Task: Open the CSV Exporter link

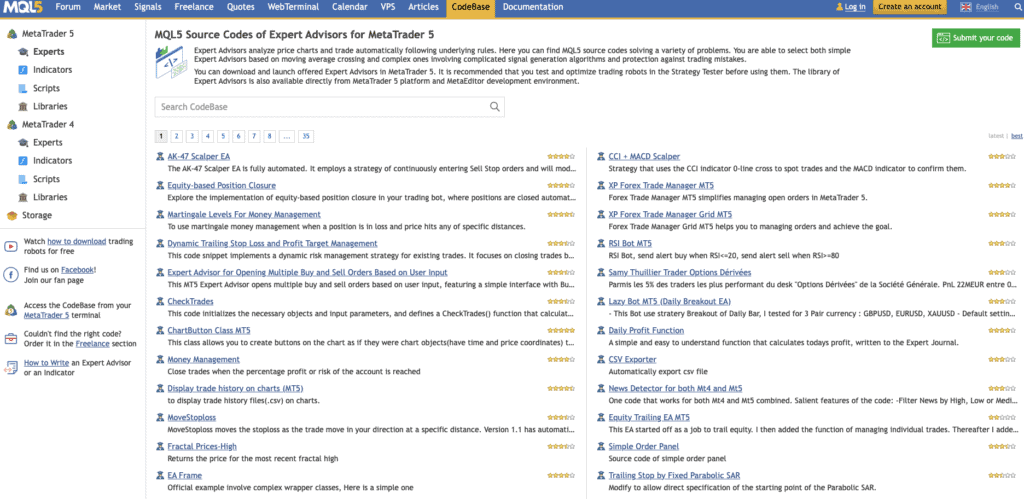Action: click(632, 359)
